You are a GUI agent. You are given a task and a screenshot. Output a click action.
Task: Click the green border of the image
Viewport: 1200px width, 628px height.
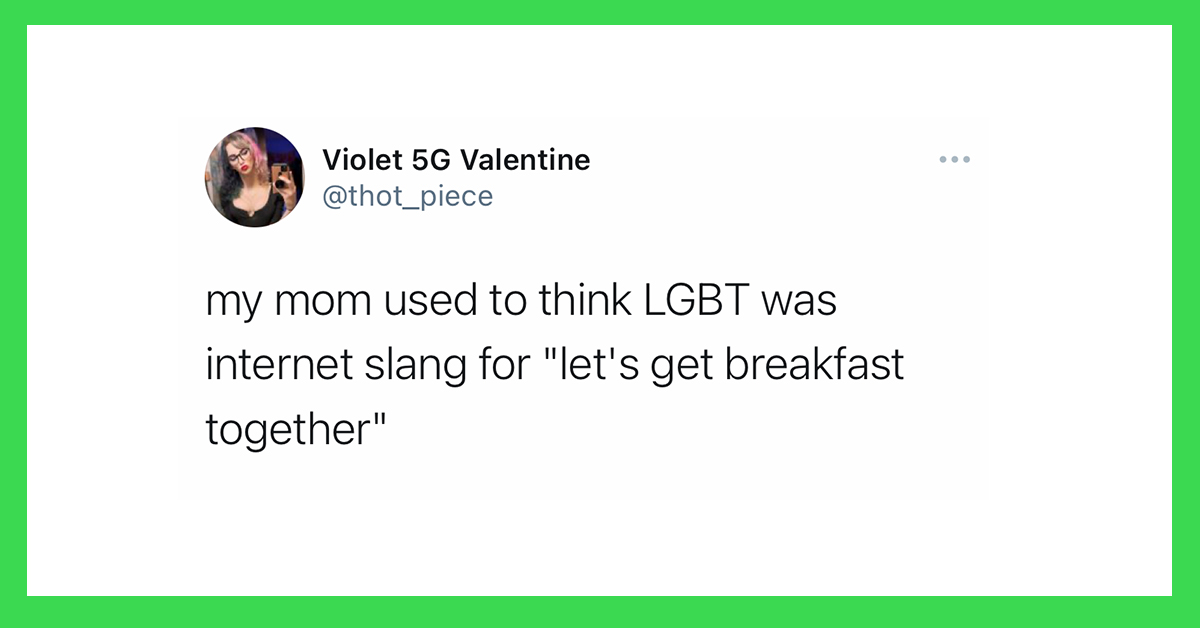point(600,12)
